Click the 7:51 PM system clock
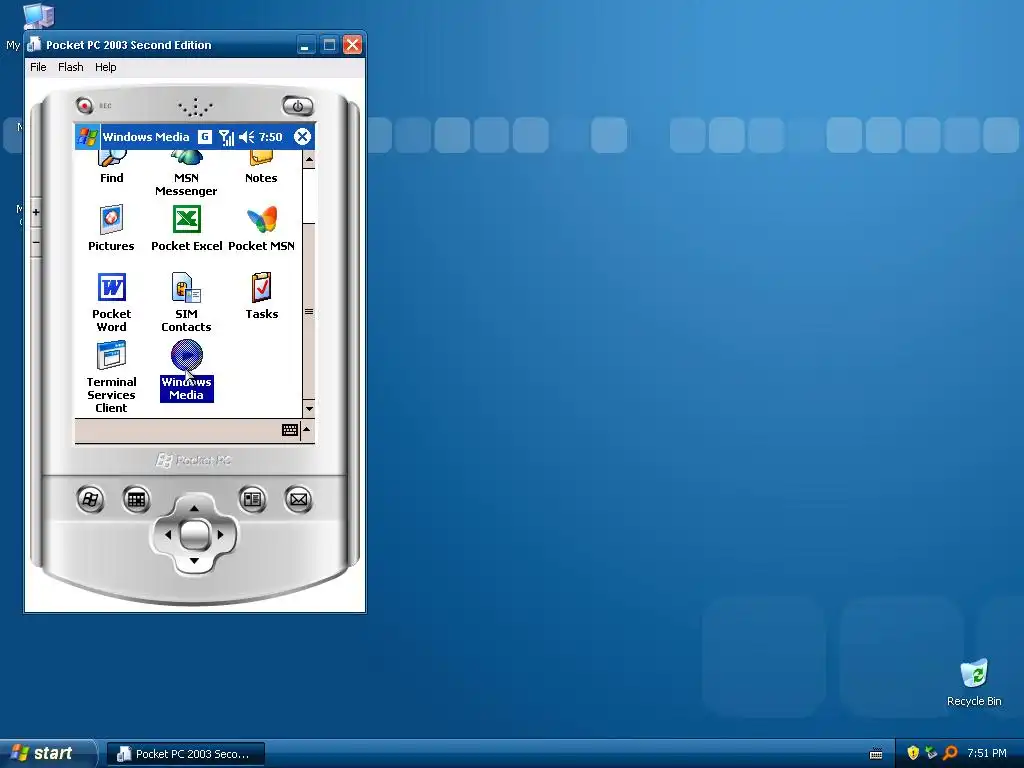 [987, 753]
